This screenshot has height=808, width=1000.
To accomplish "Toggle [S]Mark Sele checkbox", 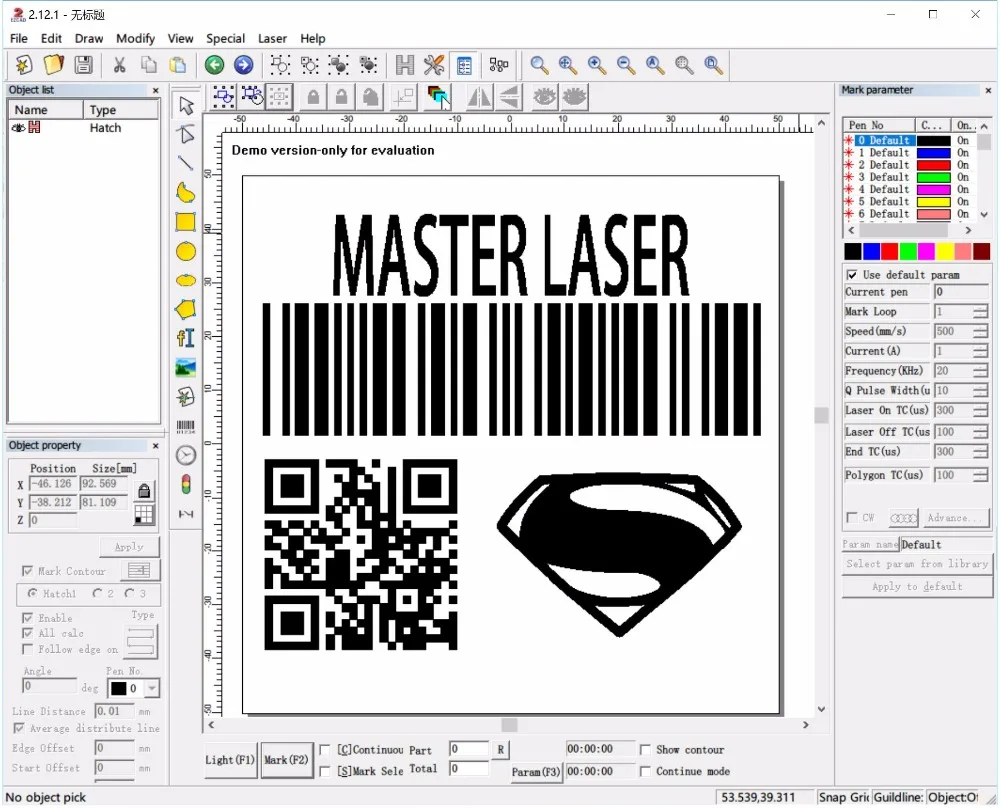I will (x=325, y=772).
